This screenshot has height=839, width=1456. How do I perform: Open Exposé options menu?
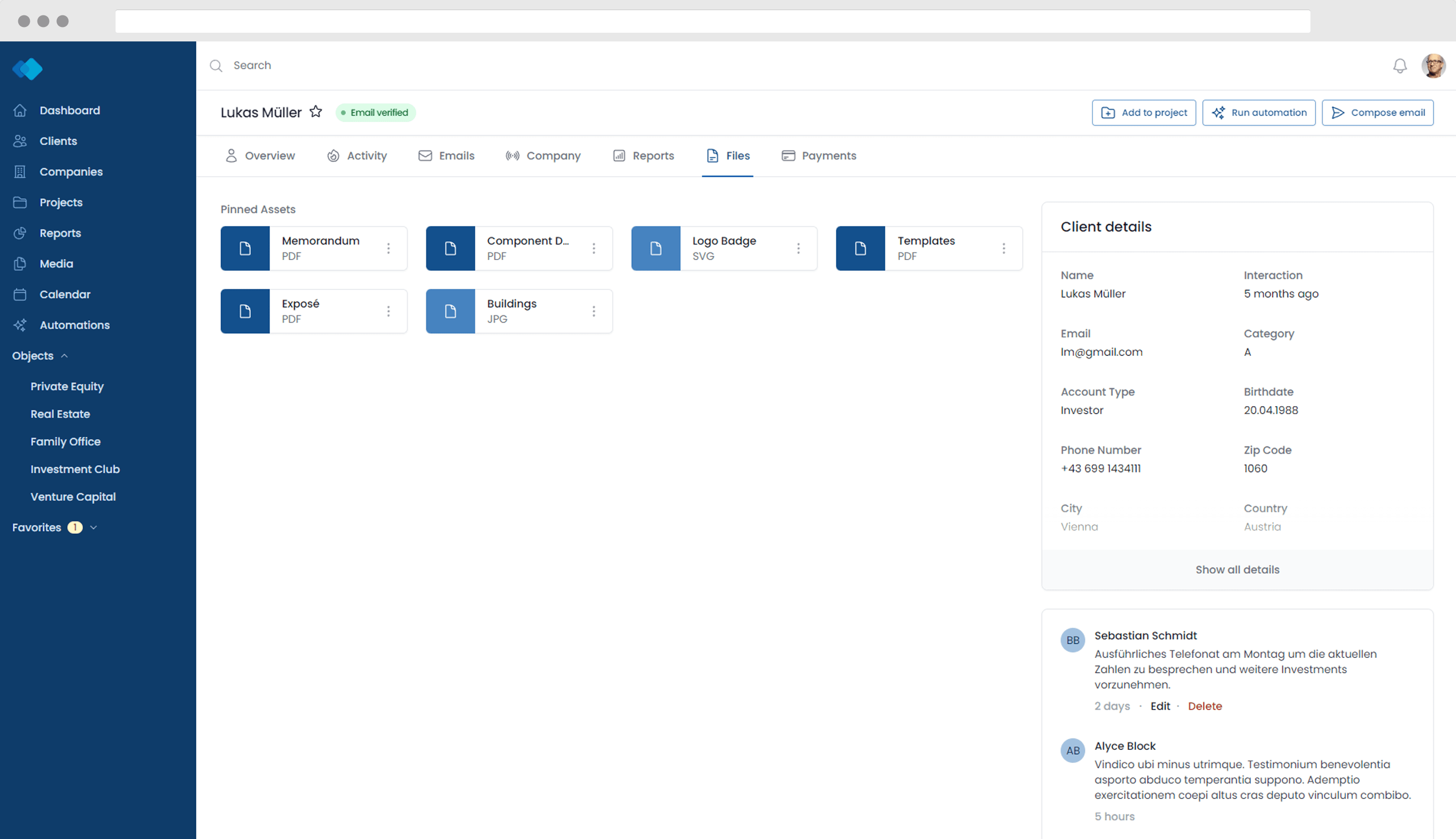pyautogui.click(x=389, y=311)
